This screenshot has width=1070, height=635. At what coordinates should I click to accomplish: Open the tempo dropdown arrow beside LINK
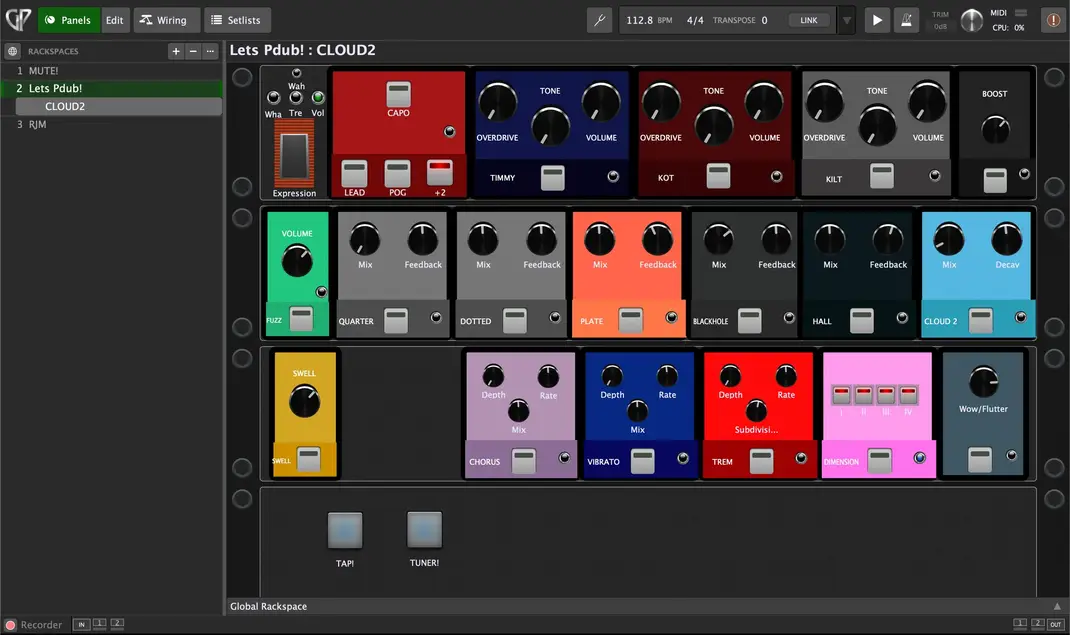pyautogui.click(x=846, y=20)
